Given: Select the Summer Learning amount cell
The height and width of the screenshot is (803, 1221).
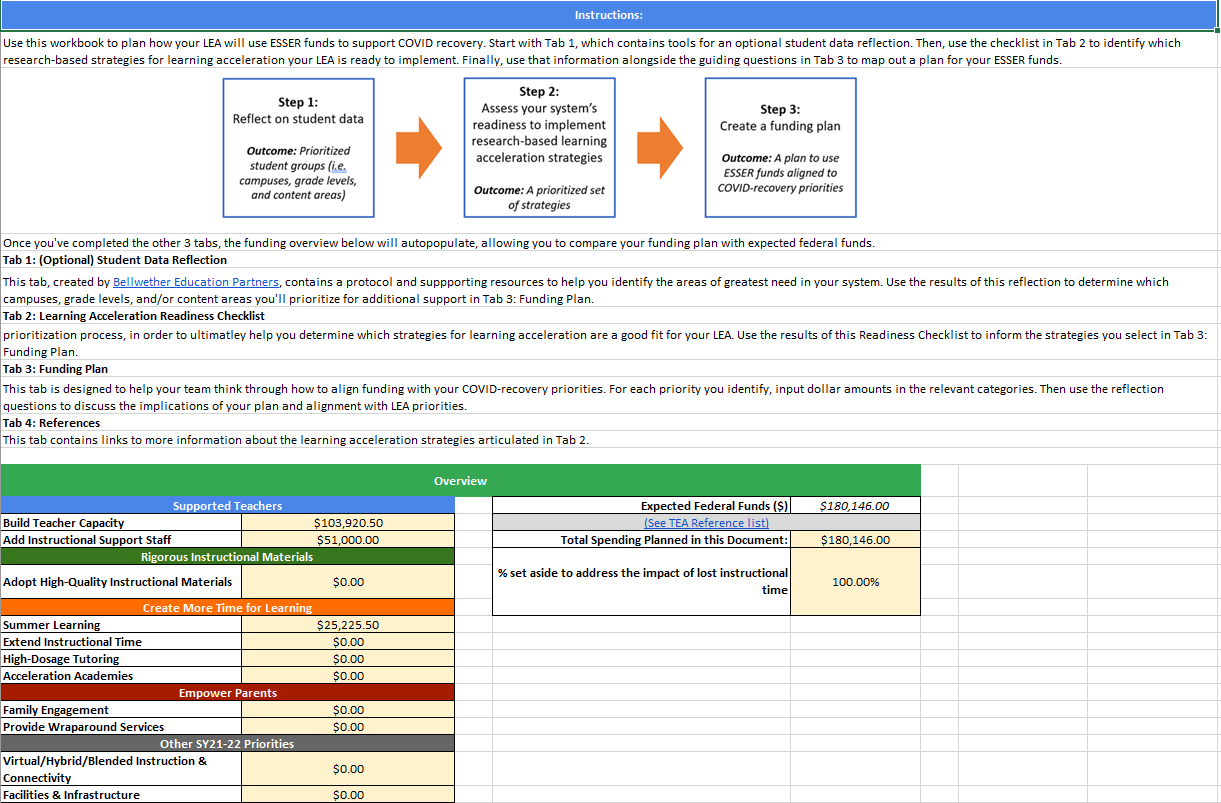Looking at the screenshot, I should pyautogui.click(x=348, y=625).
